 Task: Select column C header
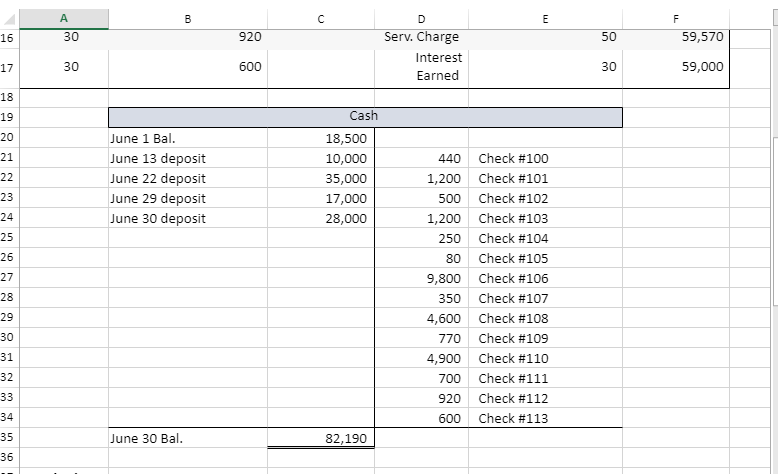click(x=321, y=19)
